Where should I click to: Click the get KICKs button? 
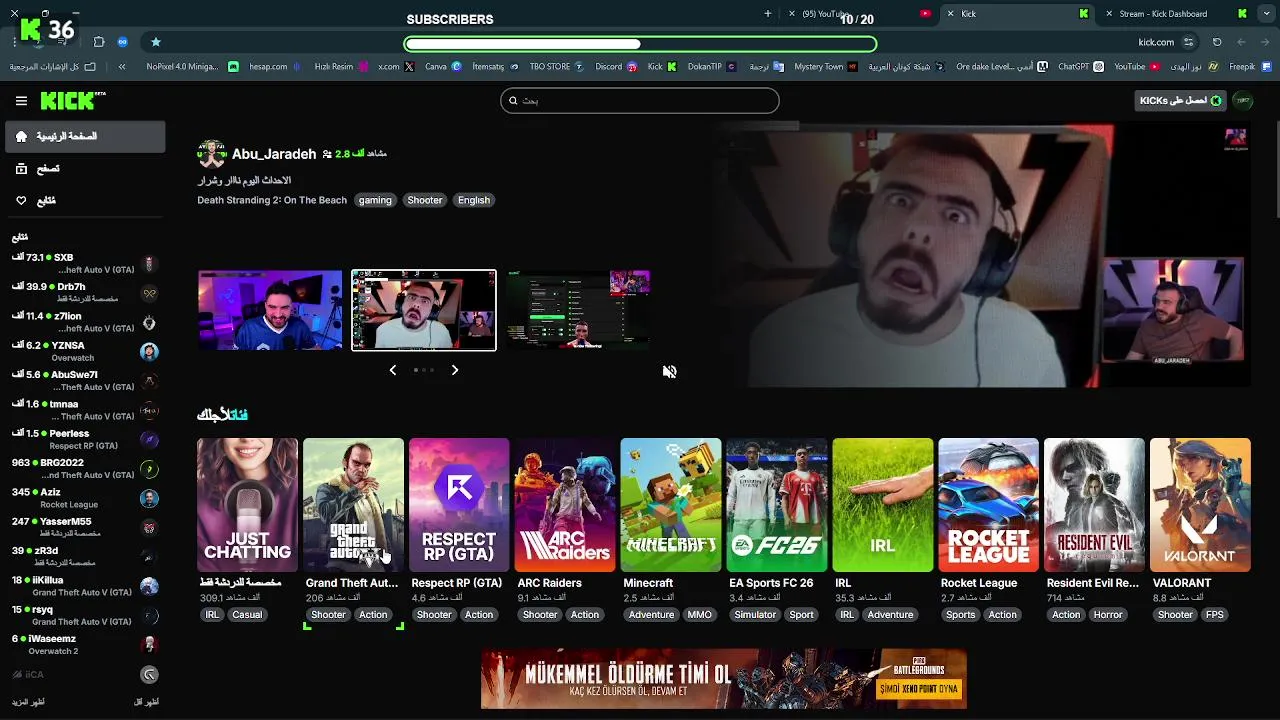(1180, 100)
